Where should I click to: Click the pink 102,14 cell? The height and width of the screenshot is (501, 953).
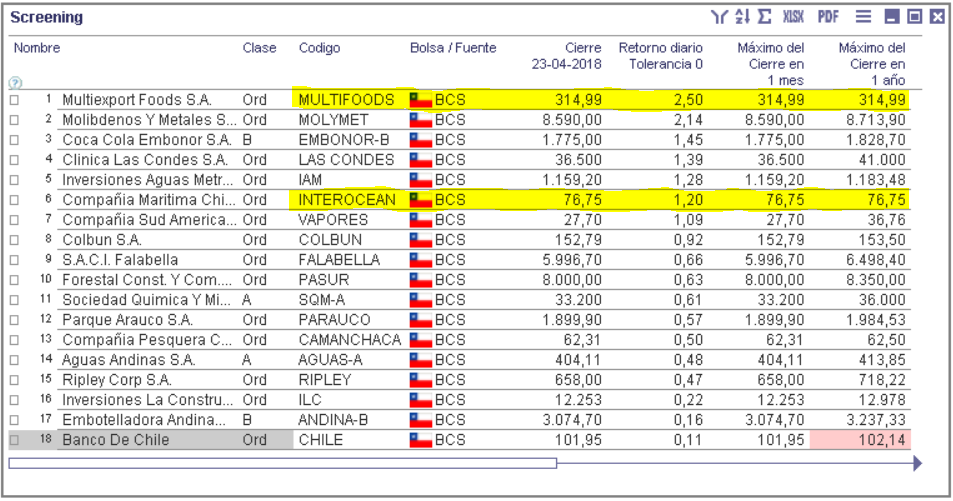(860, 440)
